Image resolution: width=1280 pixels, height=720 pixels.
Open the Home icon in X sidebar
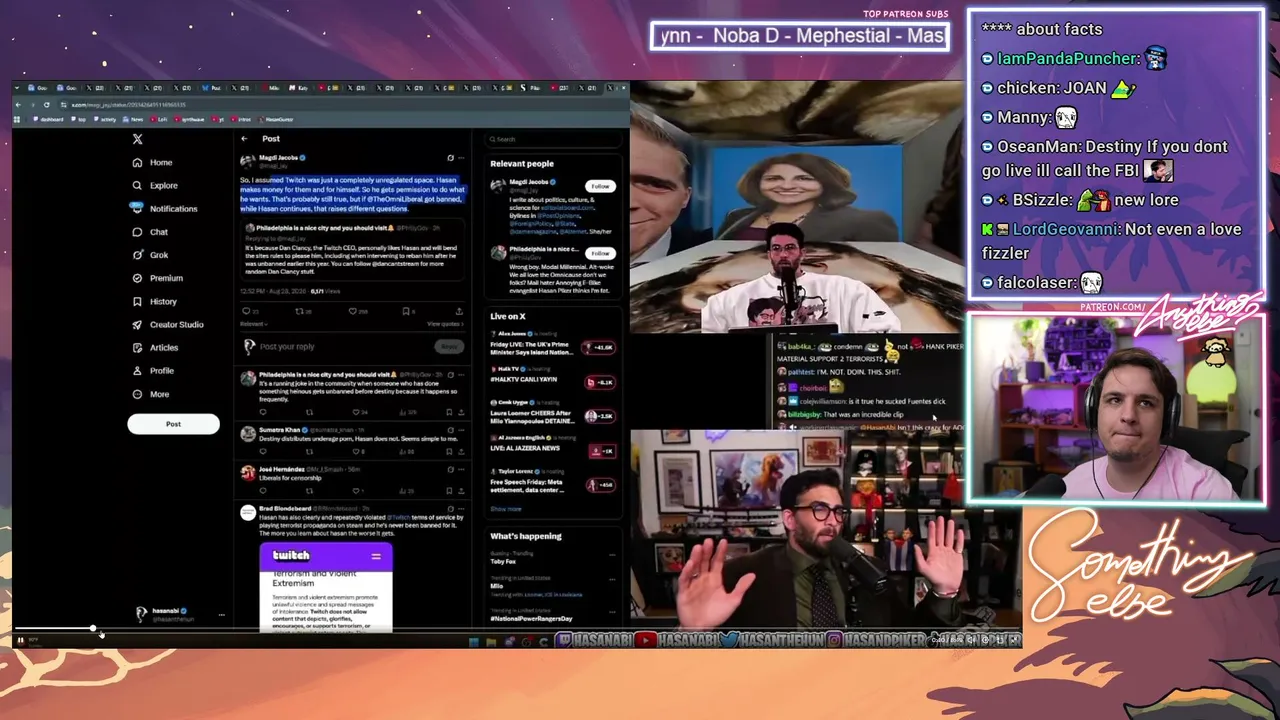pos(137,162)
